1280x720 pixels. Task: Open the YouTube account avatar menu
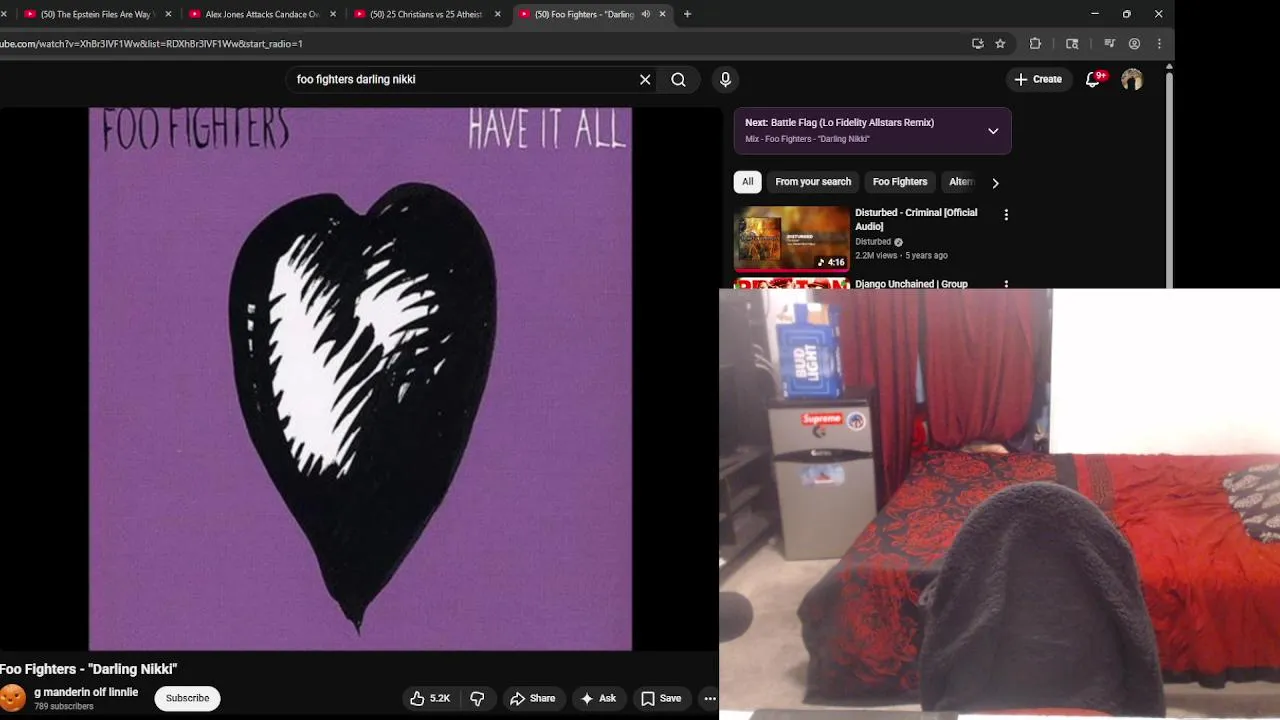coord(1132,79)
